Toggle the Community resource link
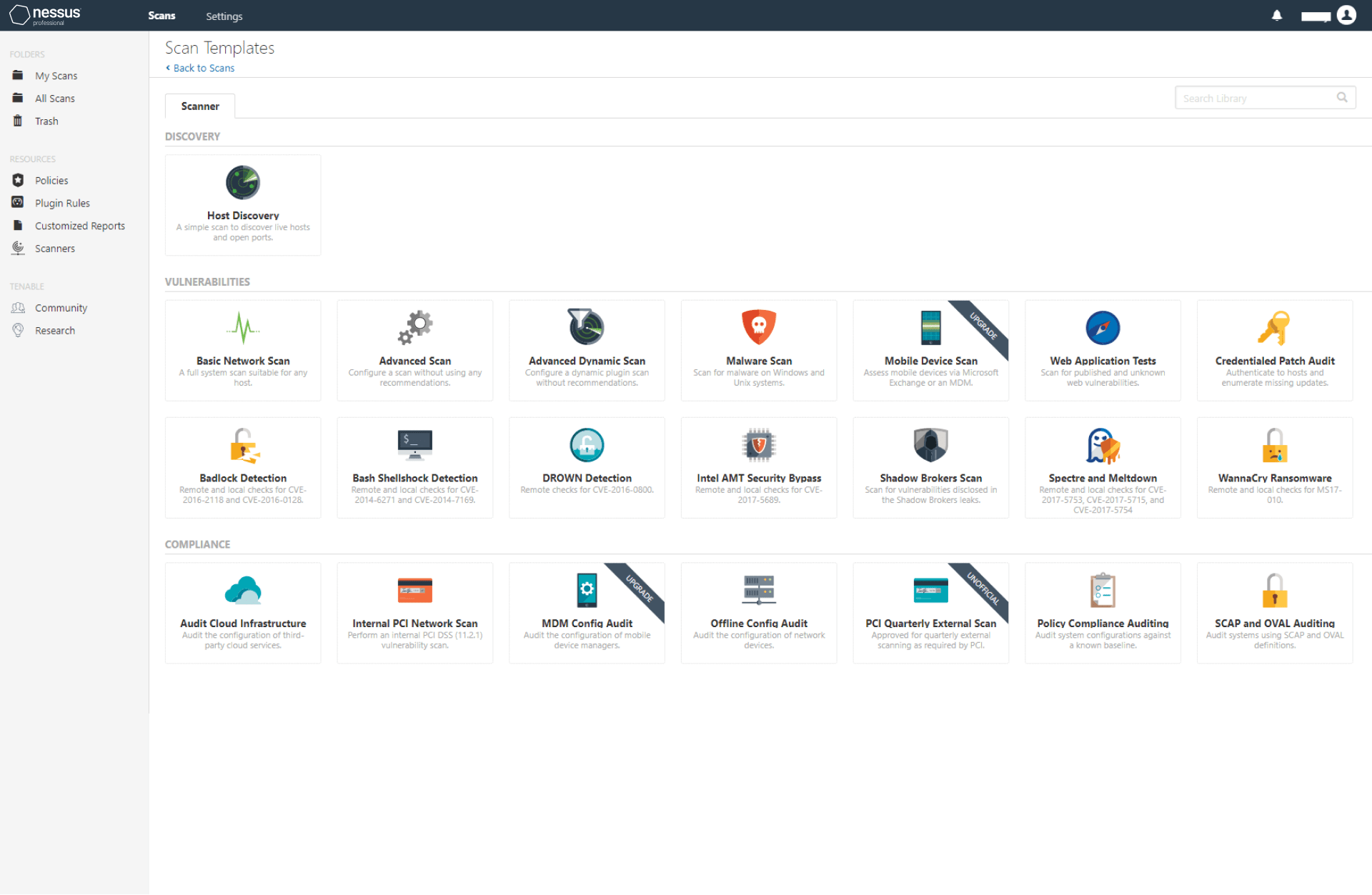 61,307
